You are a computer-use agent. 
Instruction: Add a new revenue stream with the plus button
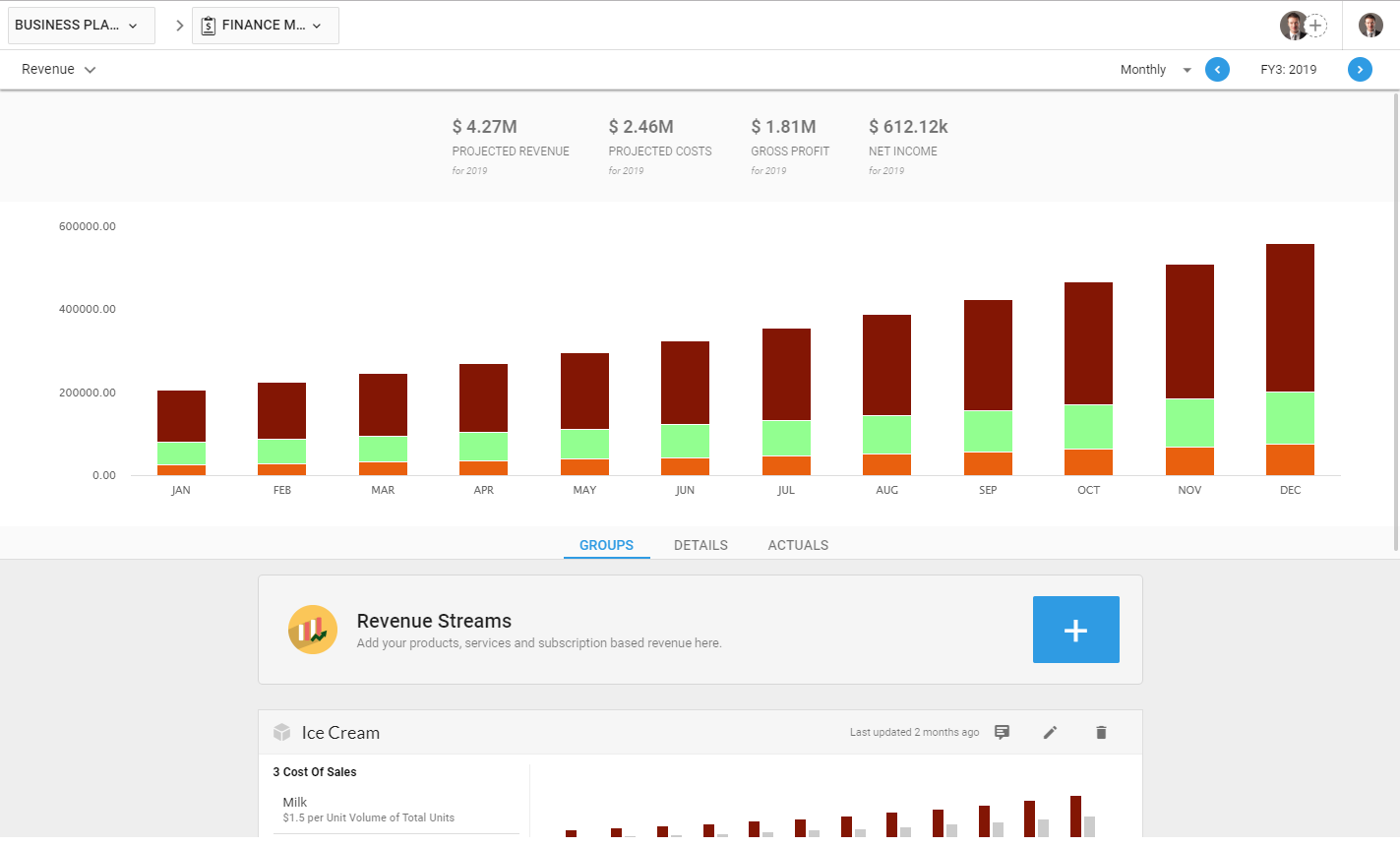click(x=1075, y=630)
